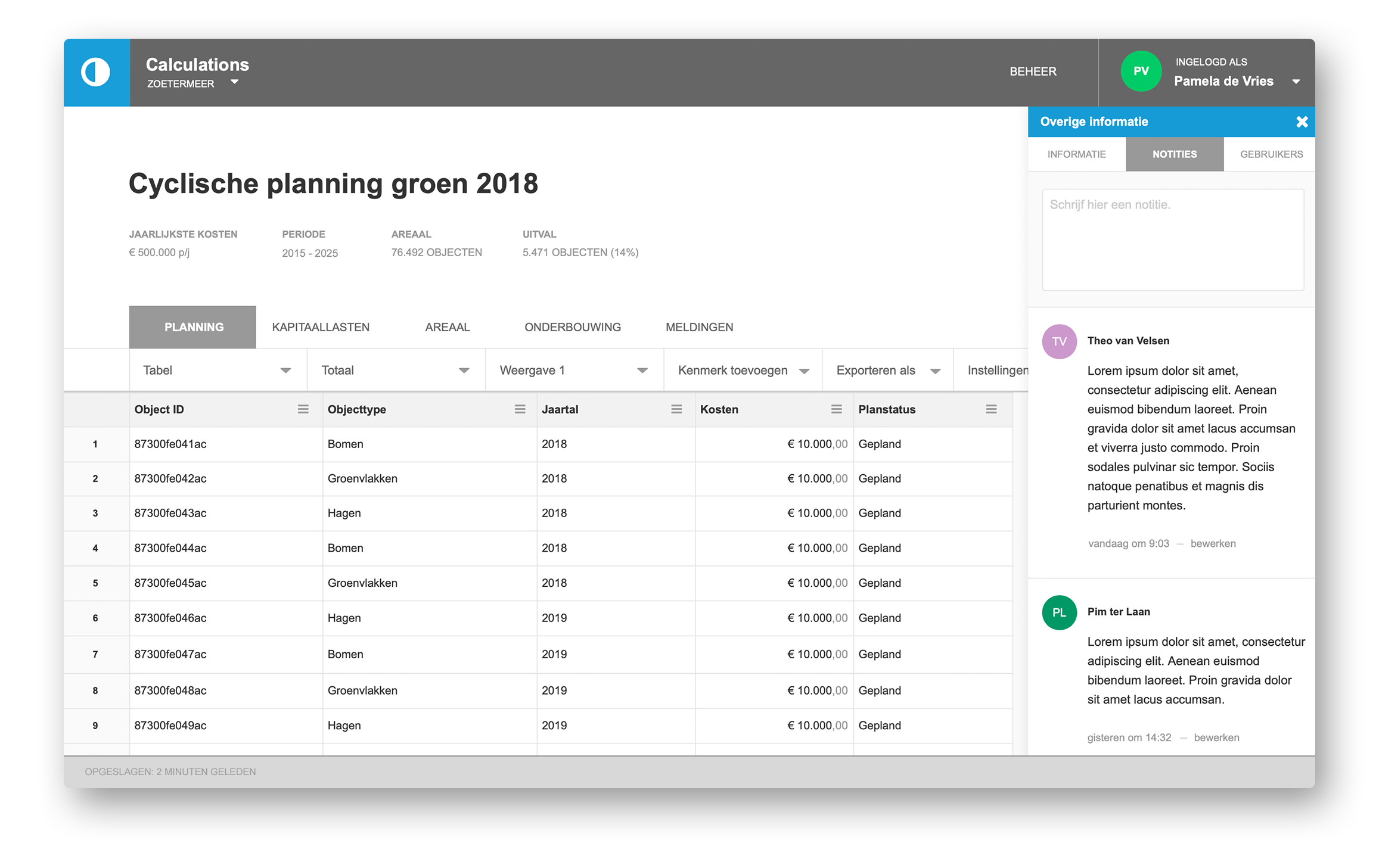Open the Tabel view dropdown
The height and width of the screenshot is (868, 1379).
(218, 371)
